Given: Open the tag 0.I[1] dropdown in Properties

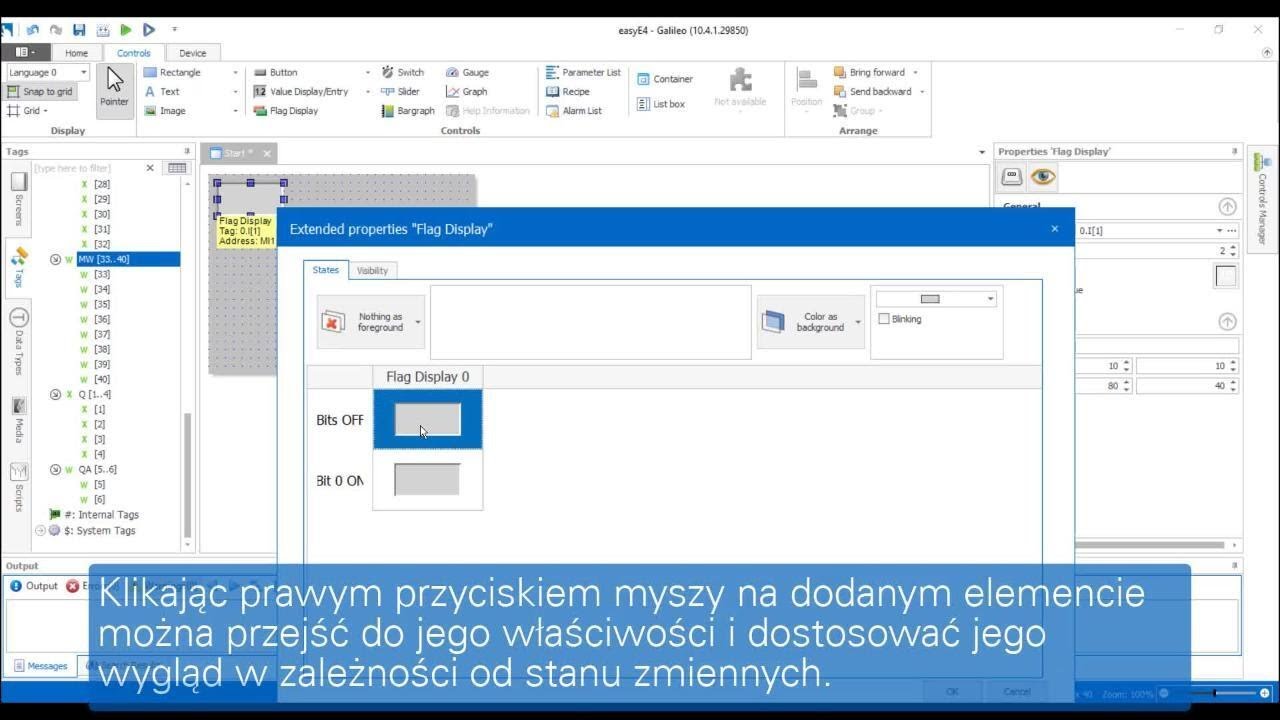Looking at the screenshot, I should tap(1219, 231).
